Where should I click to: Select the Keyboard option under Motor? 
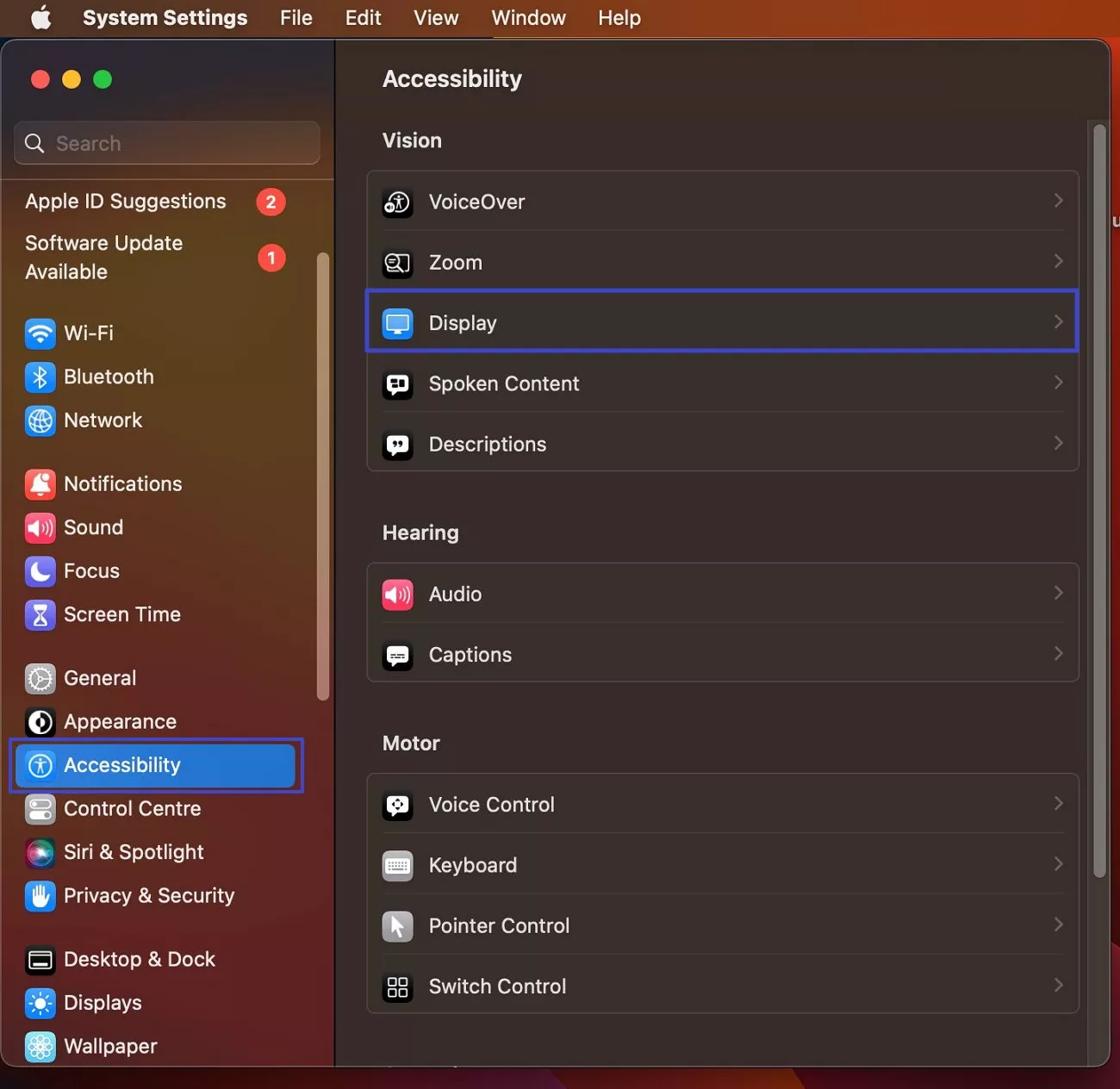472,865
